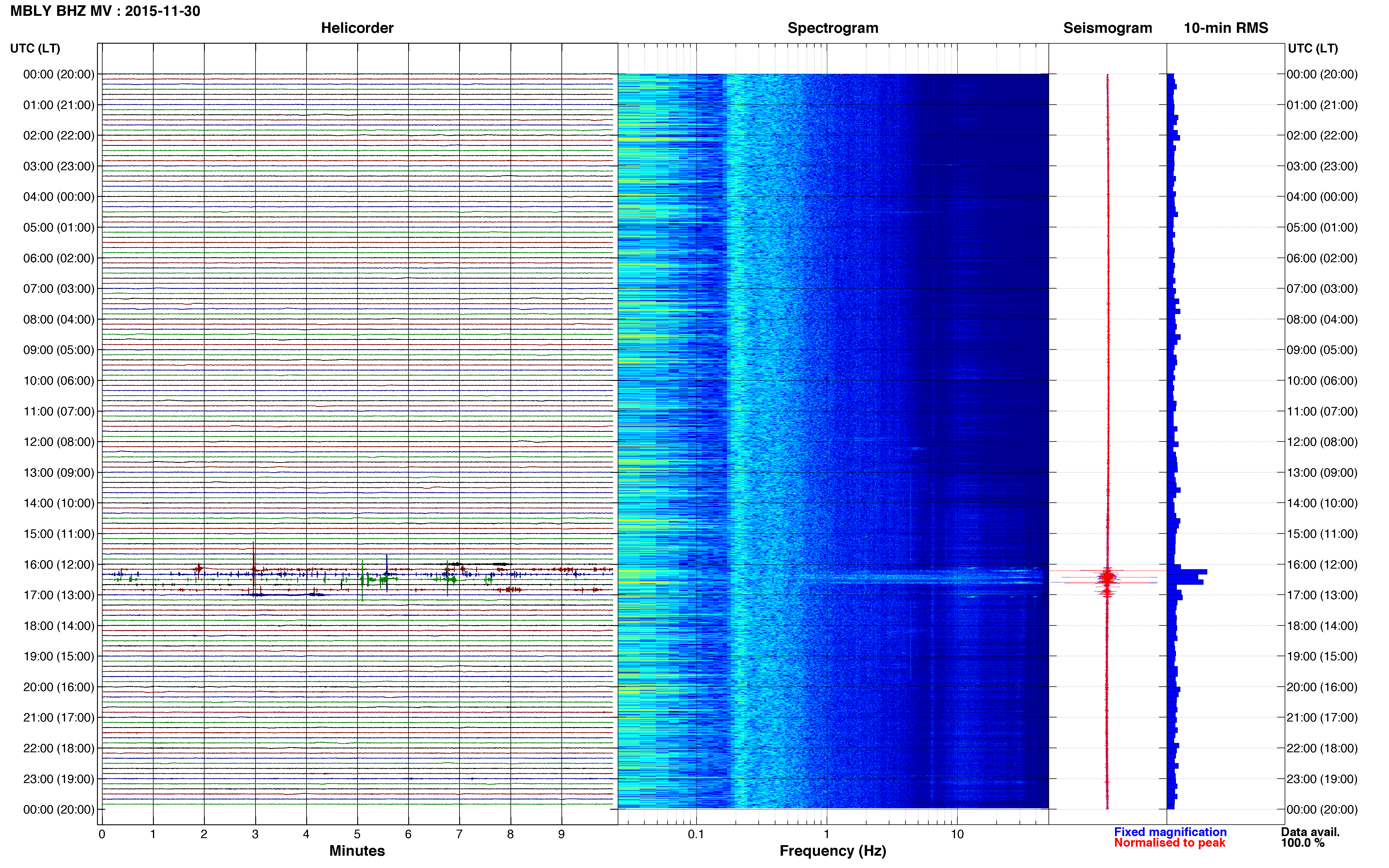Click Helicorder axis label 15:00 (11:00)
This screenshot has height=868, width=1389.
pyautogui.click(x=59, y=534)
